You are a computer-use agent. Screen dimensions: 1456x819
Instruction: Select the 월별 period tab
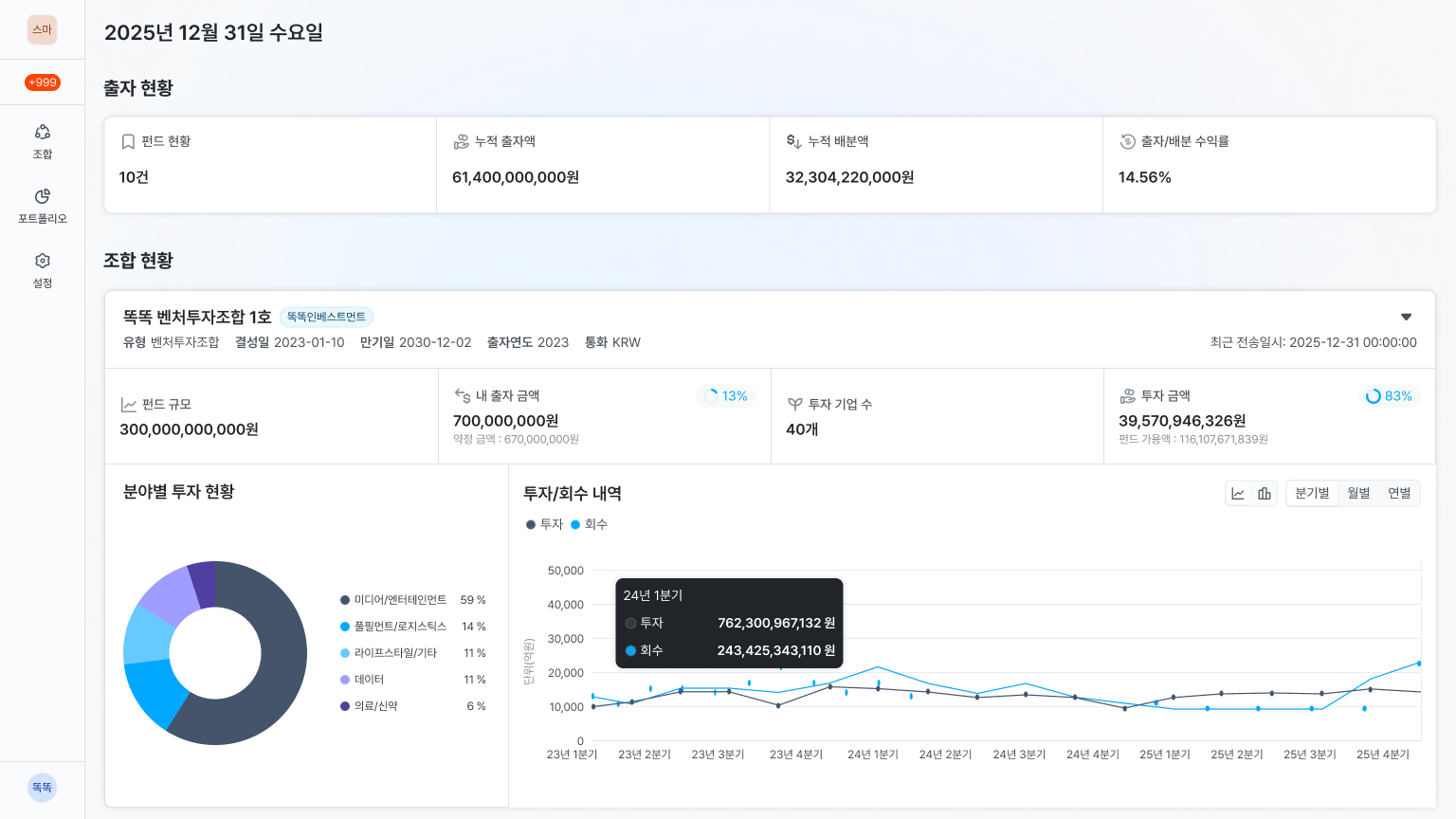click(x=1359, y=493)
